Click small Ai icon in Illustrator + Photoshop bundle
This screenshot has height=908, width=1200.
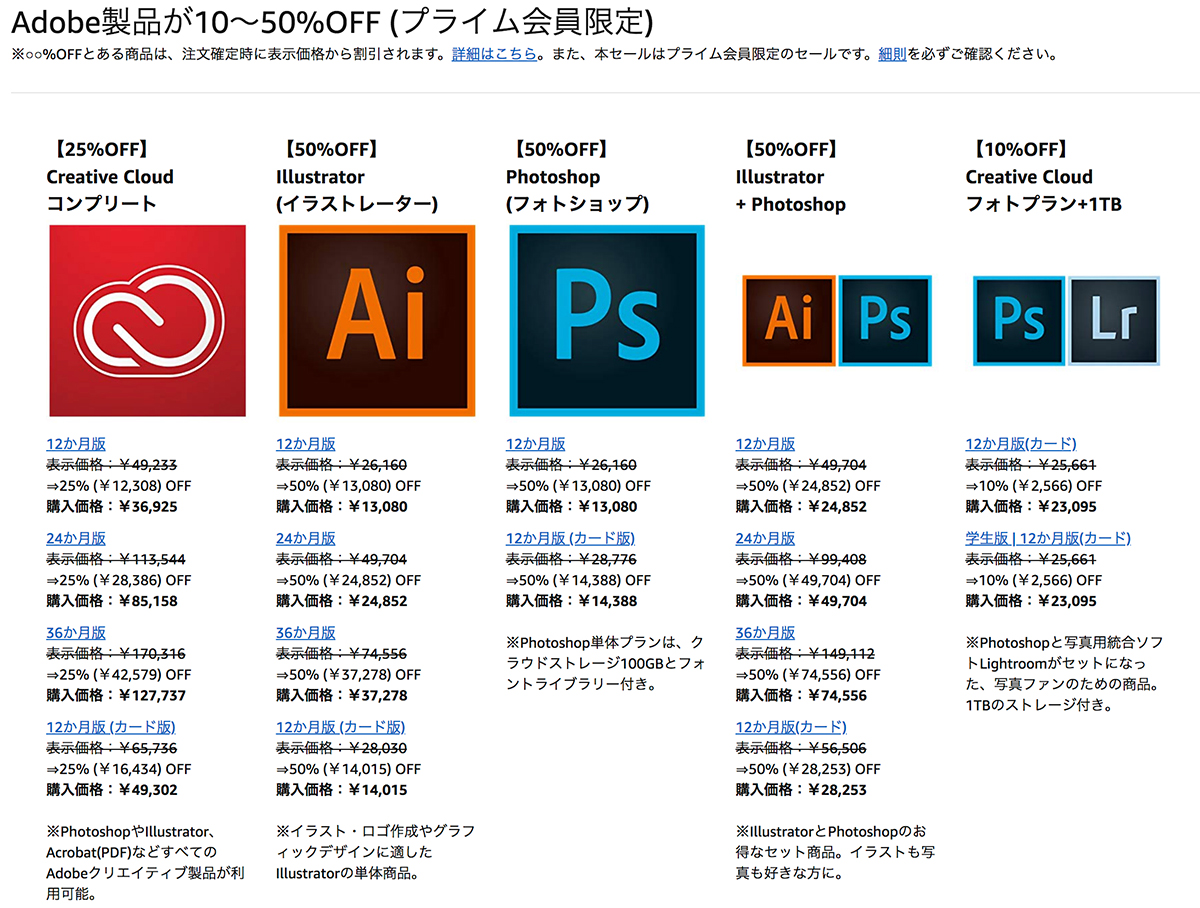click(x=788, y=321)
